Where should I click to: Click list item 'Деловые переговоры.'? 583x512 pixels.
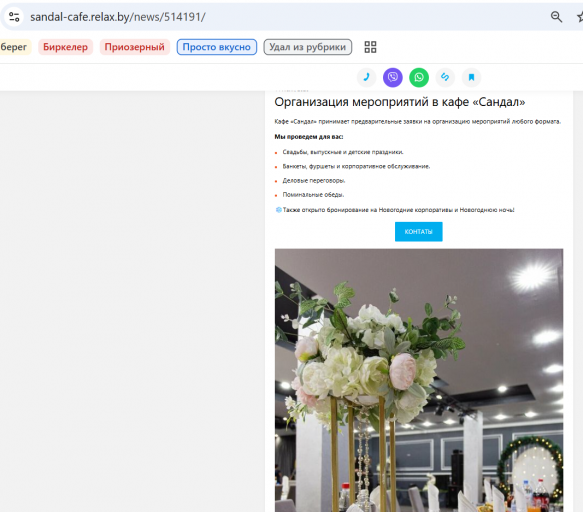click(x=314, y=181)
